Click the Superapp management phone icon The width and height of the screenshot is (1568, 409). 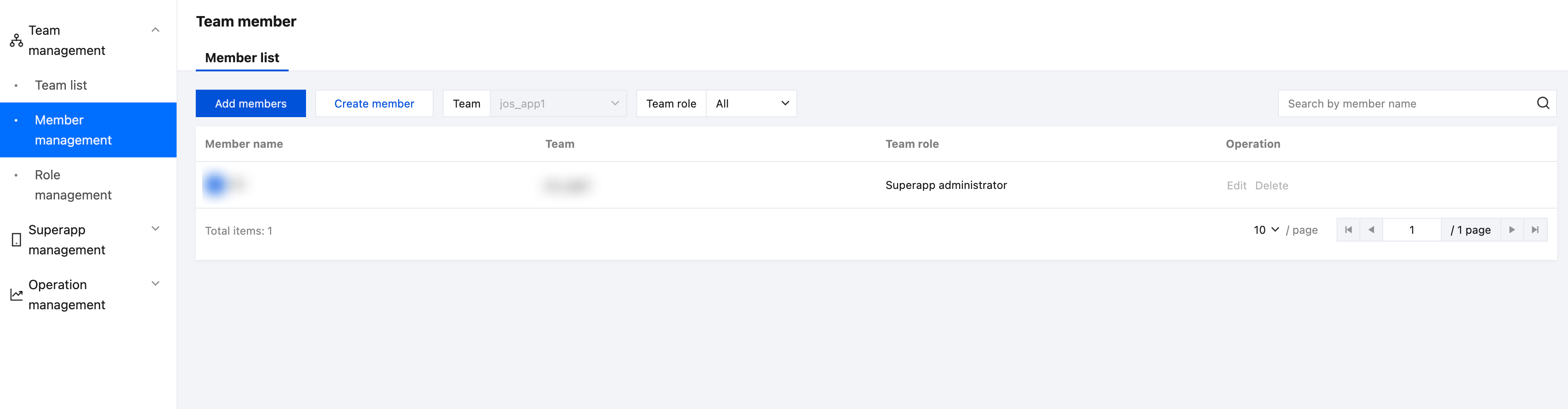[16, 240]
